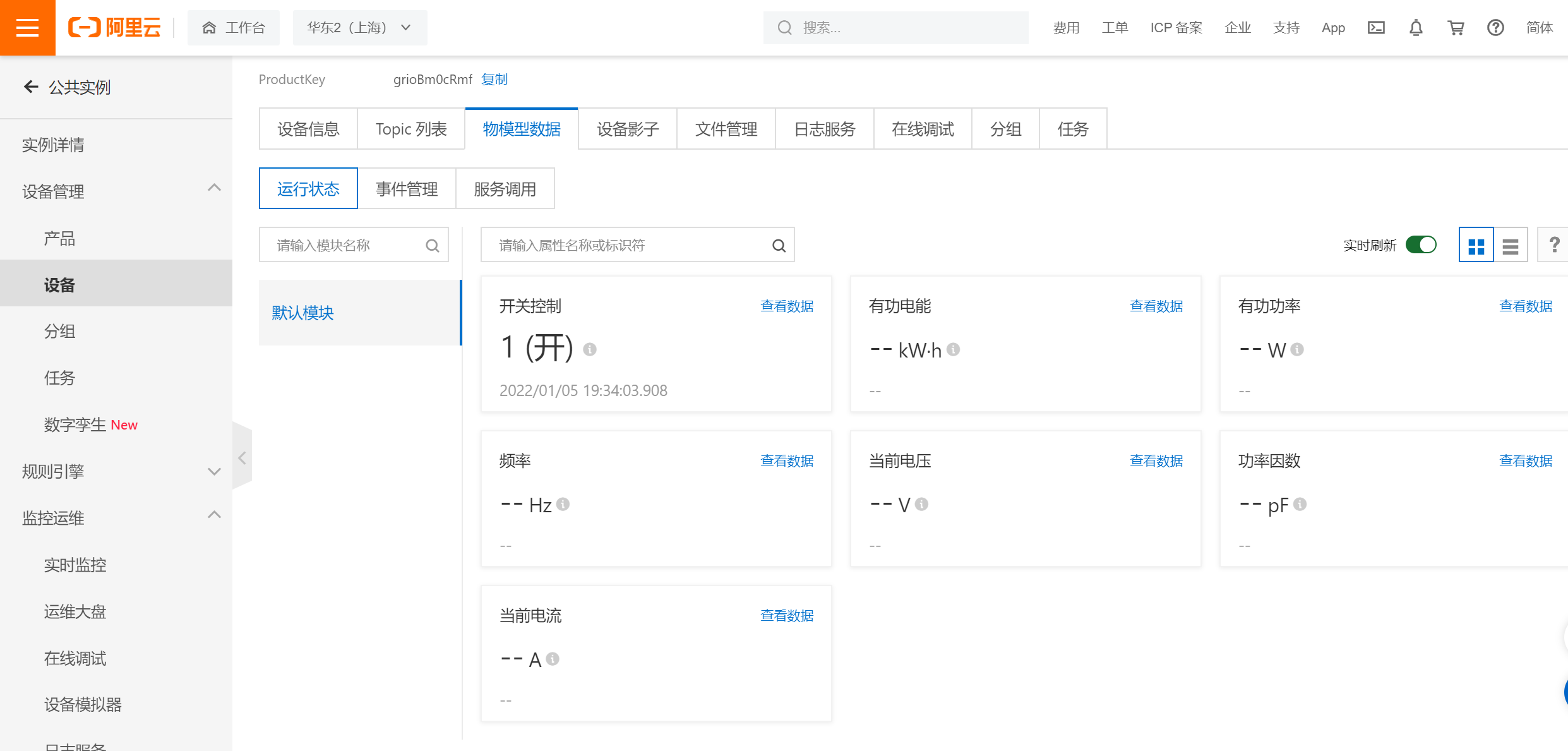Open the help question mark in header
This screenshot has width=1568, height=751.
click(1495, 27)
